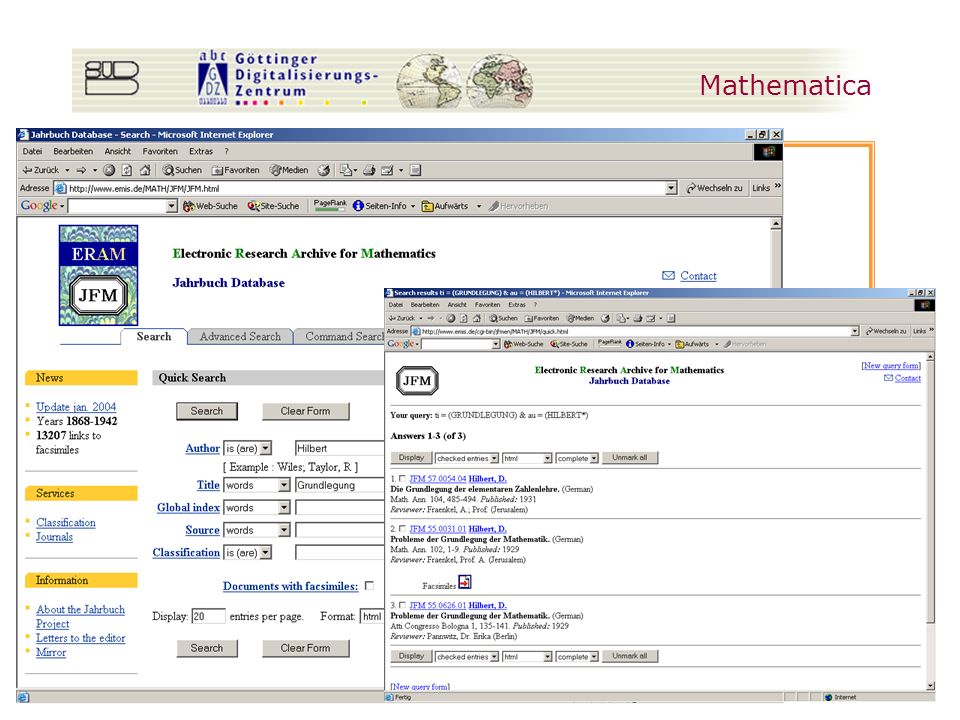The image size is (960, 720).
Task: Click Google Site-Suche in the Jahrbuch Database window
Action: (x=274, y=206)
